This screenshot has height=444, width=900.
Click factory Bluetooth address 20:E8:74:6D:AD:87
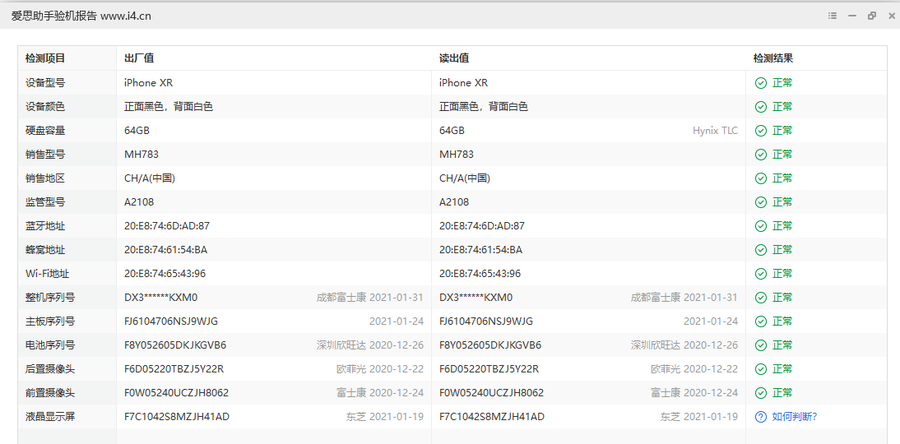(x=166, y=226)
